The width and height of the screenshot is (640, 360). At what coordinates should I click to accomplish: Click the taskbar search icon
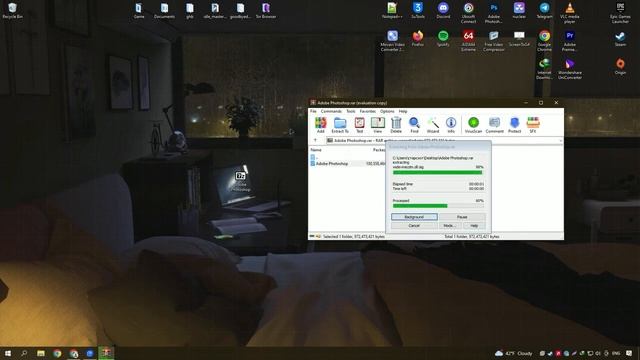click(24, 353)
